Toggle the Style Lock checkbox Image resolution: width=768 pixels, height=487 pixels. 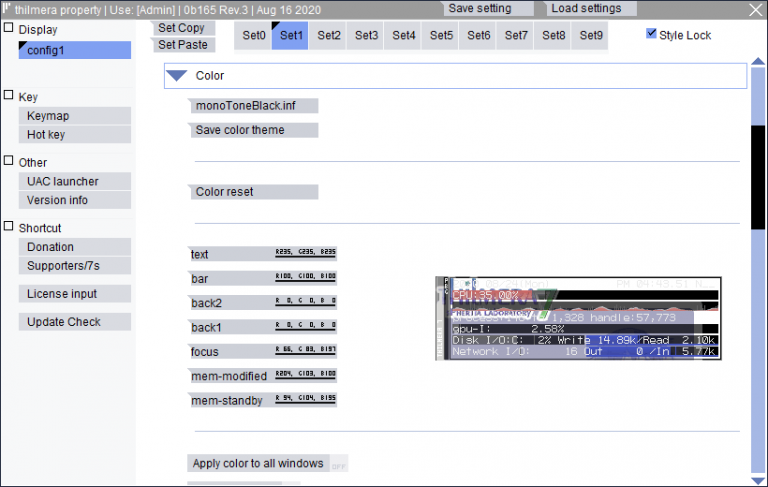click(652, 35)
